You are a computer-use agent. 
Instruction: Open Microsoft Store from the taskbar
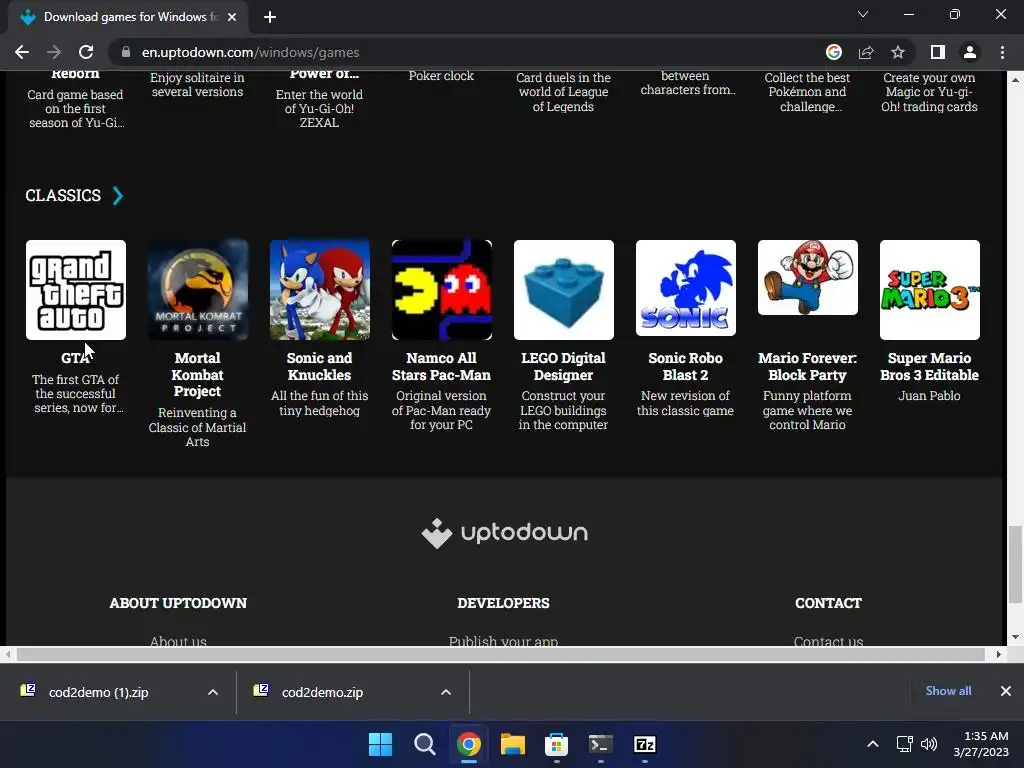point(556,744)
